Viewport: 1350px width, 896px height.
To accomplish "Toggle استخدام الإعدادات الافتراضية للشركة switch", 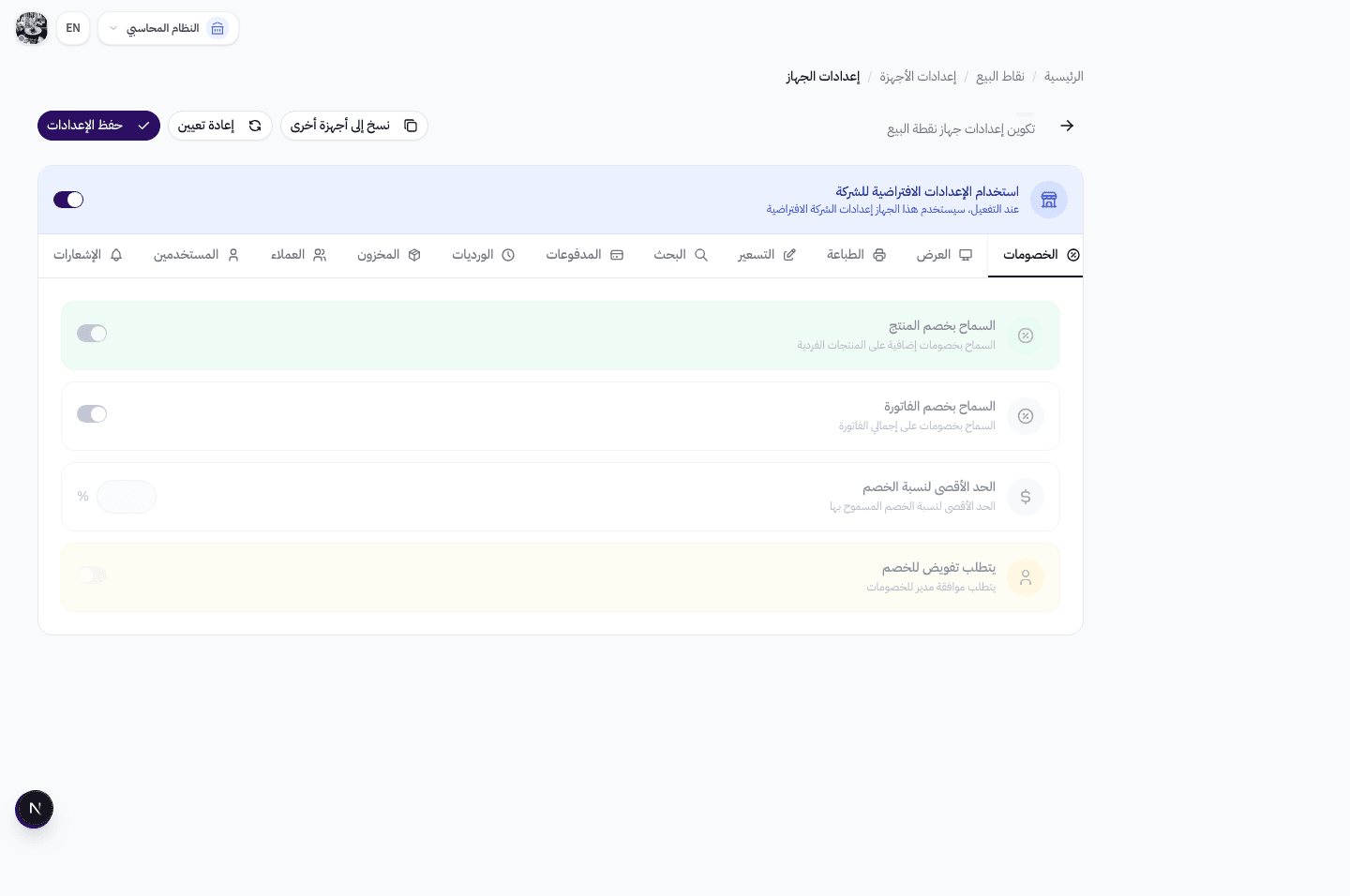I will pos(67,200).
